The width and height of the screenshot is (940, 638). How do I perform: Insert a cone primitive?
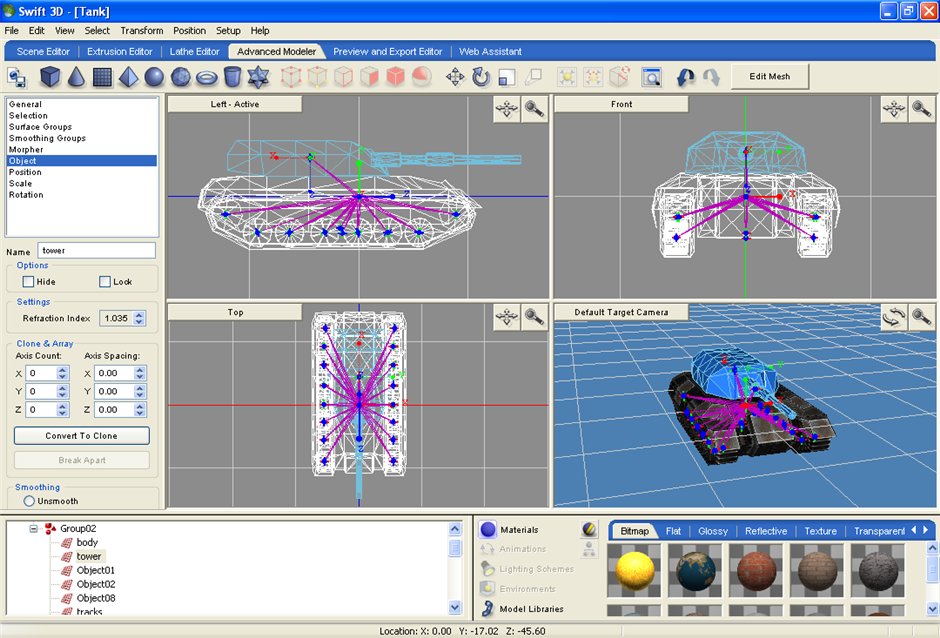coord(76,77)
